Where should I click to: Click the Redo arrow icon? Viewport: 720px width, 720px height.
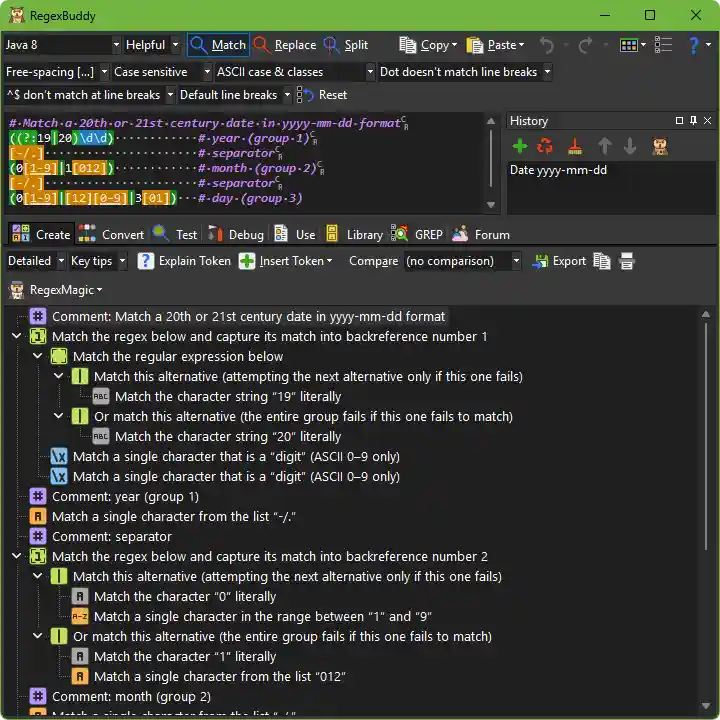(x=585, y=45)
